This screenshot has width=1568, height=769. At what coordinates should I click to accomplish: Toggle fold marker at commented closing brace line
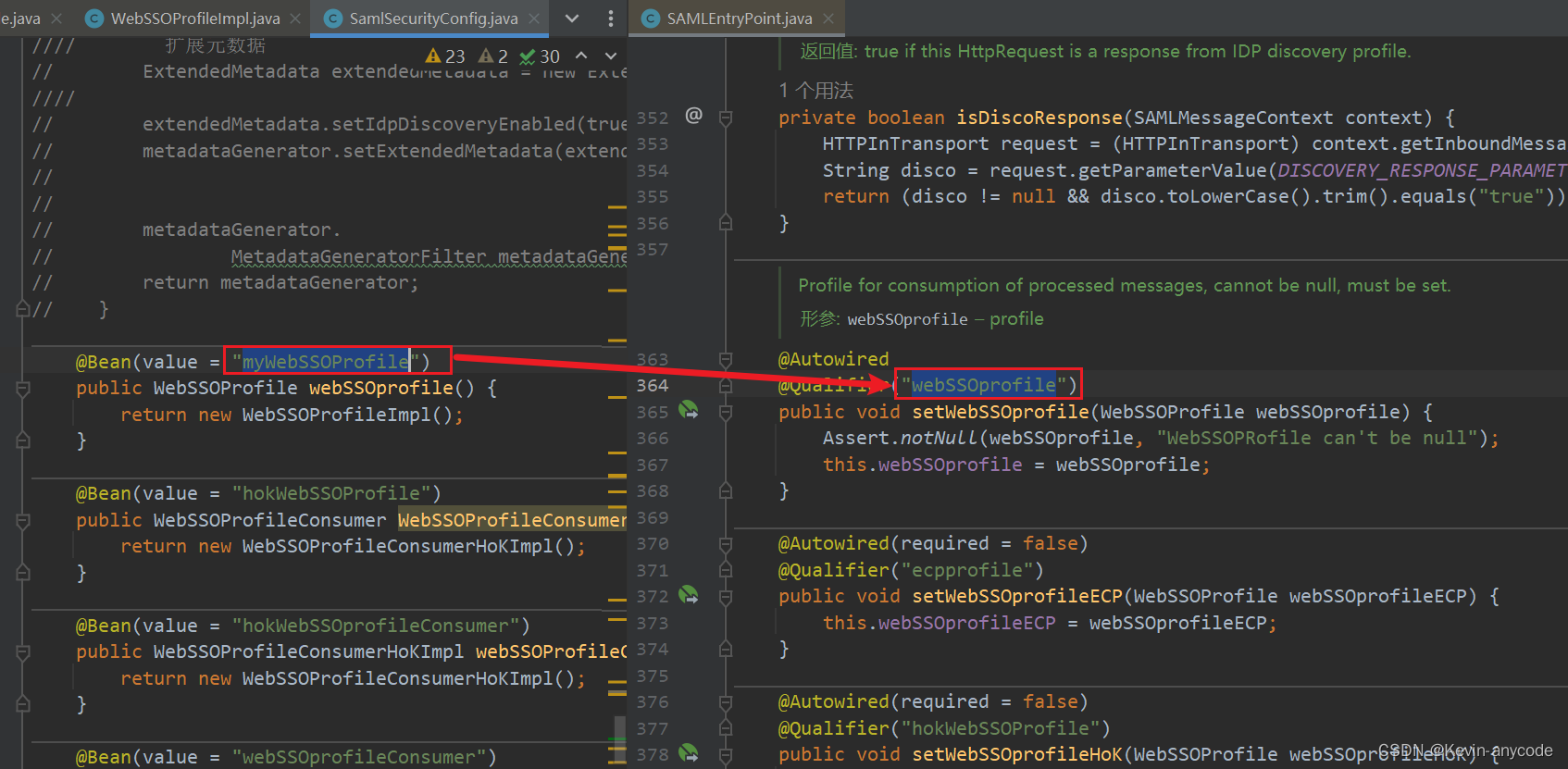(23, 309)
